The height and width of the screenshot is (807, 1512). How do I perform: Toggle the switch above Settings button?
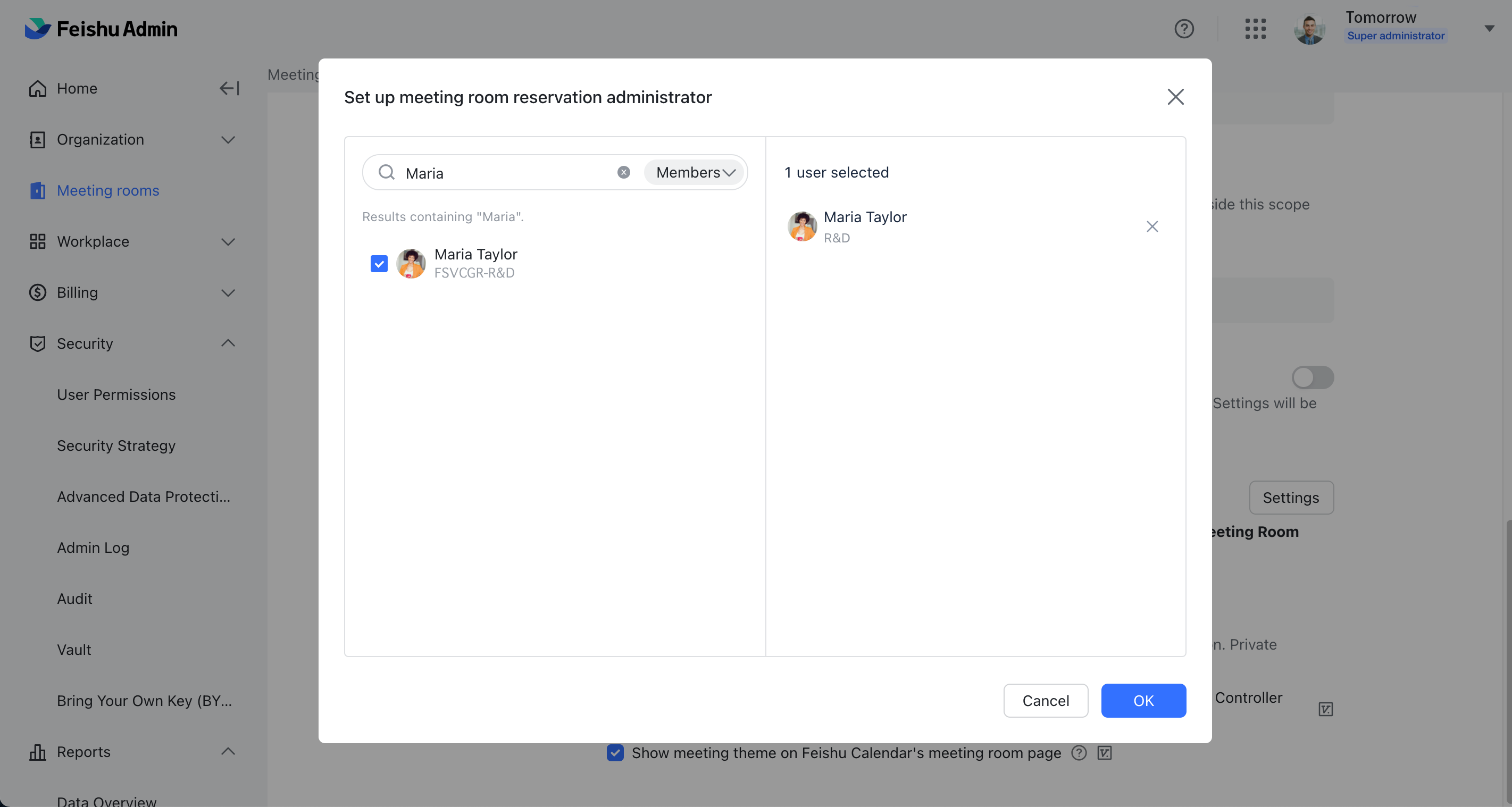pos(1313,377)
